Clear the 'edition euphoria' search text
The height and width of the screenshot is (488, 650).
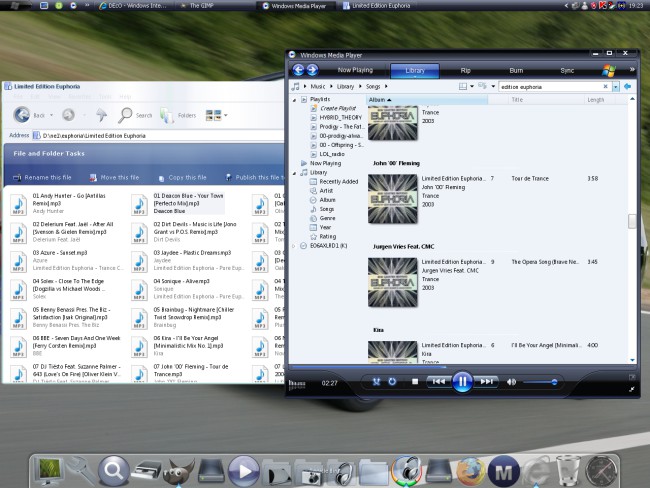[x=605, y=86]
